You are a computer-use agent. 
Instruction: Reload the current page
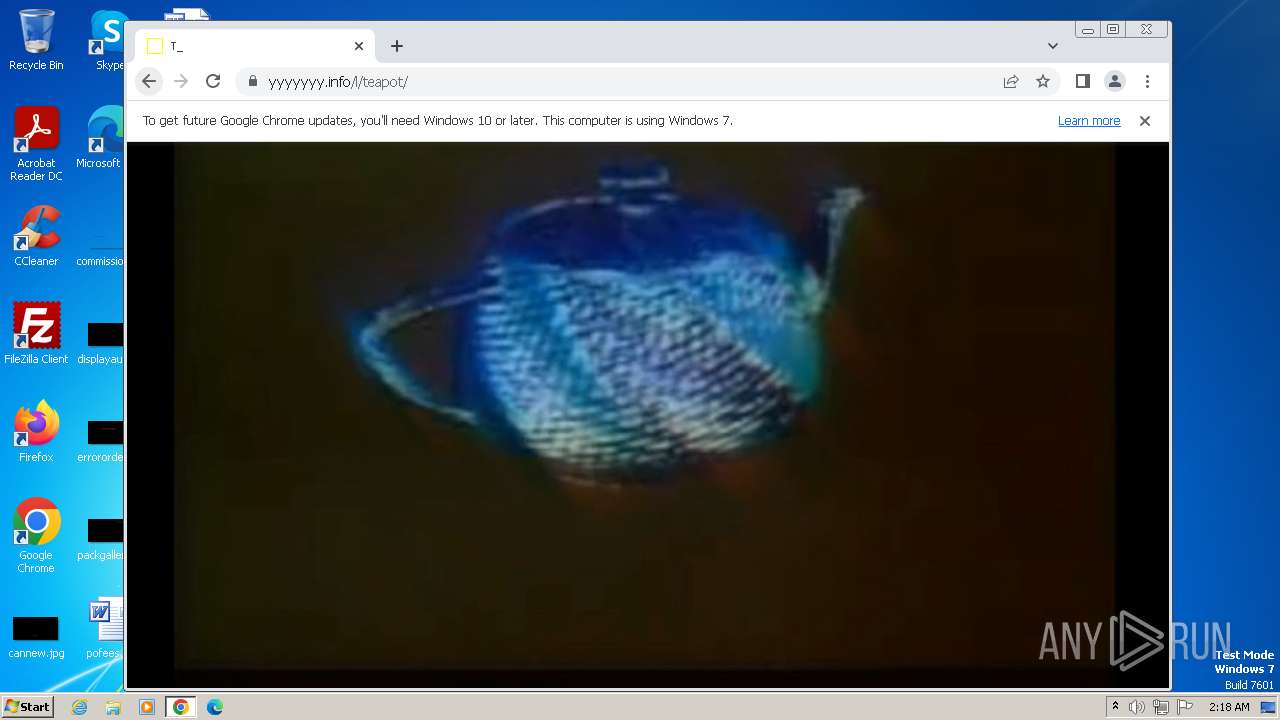213,81
